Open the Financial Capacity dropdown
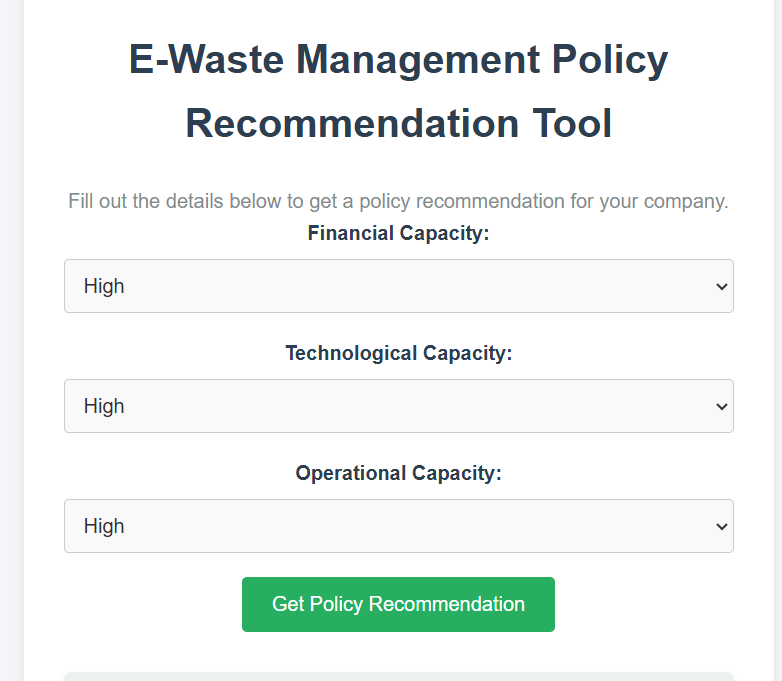Screen dimensions: 782x681 [398, 286]
